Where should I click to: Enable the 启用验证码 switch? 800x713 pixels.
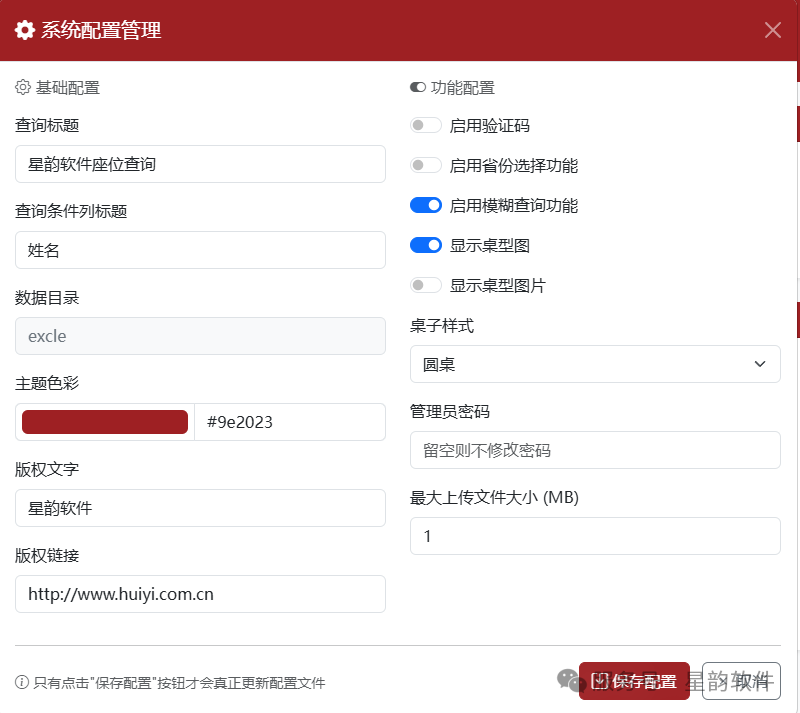[425, 125]
